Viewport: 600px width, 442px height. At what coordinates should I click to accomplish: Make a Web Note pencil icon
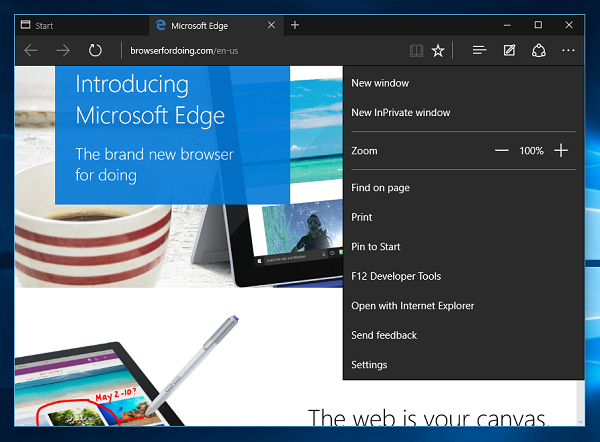point(509,50)
